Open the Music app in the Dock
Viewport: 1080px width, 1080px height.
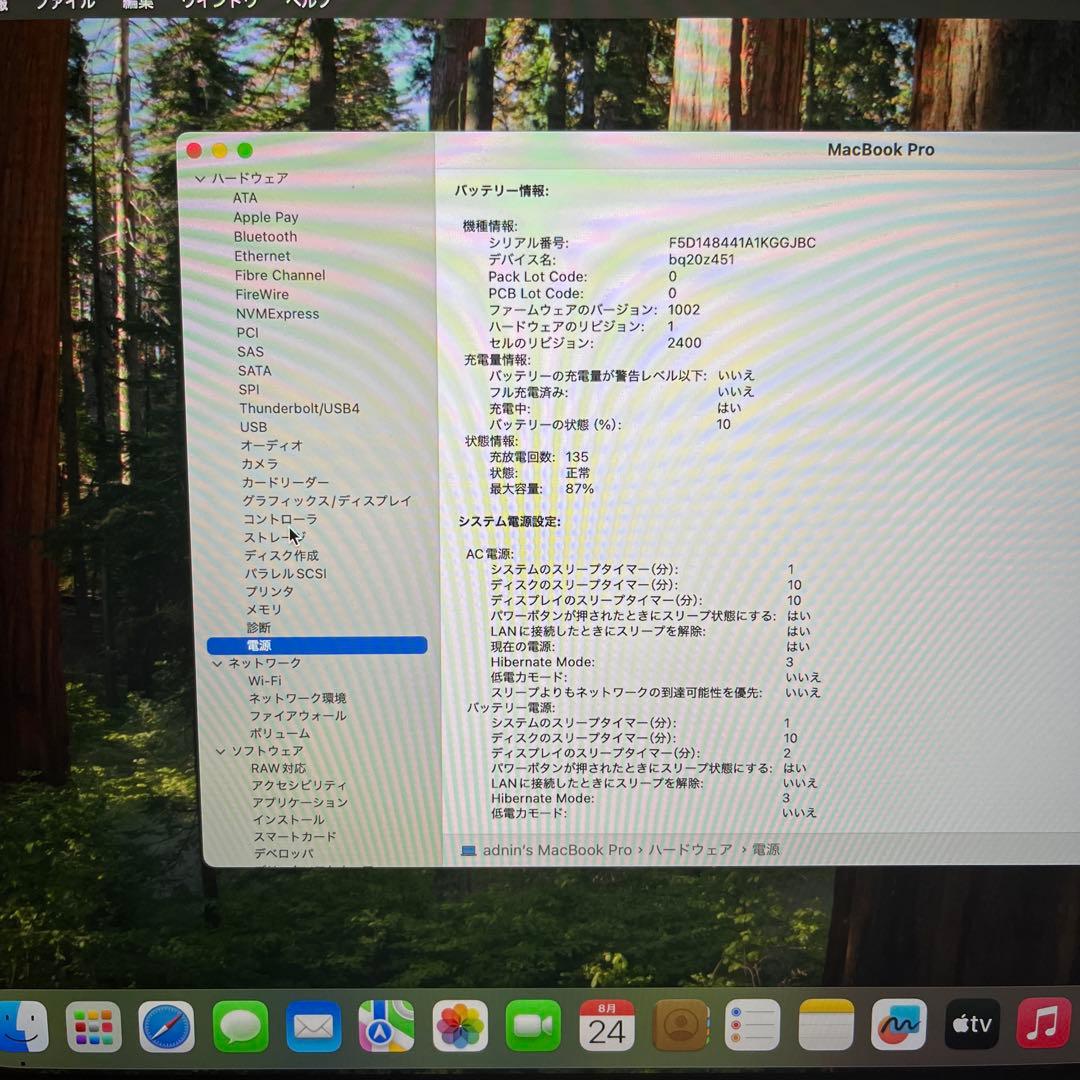click(1044, 1025)
